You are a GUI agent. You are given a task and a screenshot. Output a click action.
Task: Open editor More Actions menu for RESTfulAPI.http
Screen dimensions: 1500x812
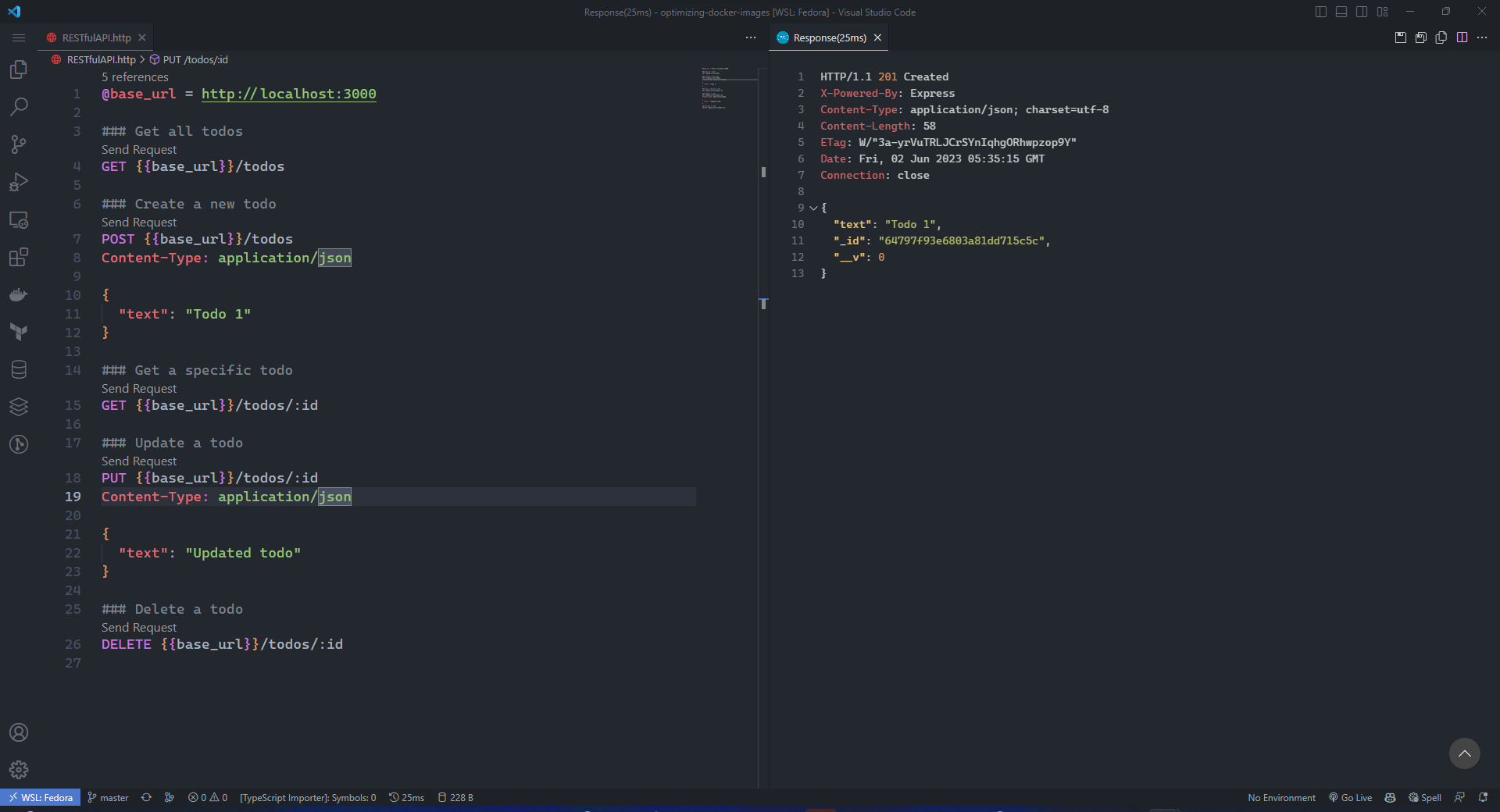(750, 37)
